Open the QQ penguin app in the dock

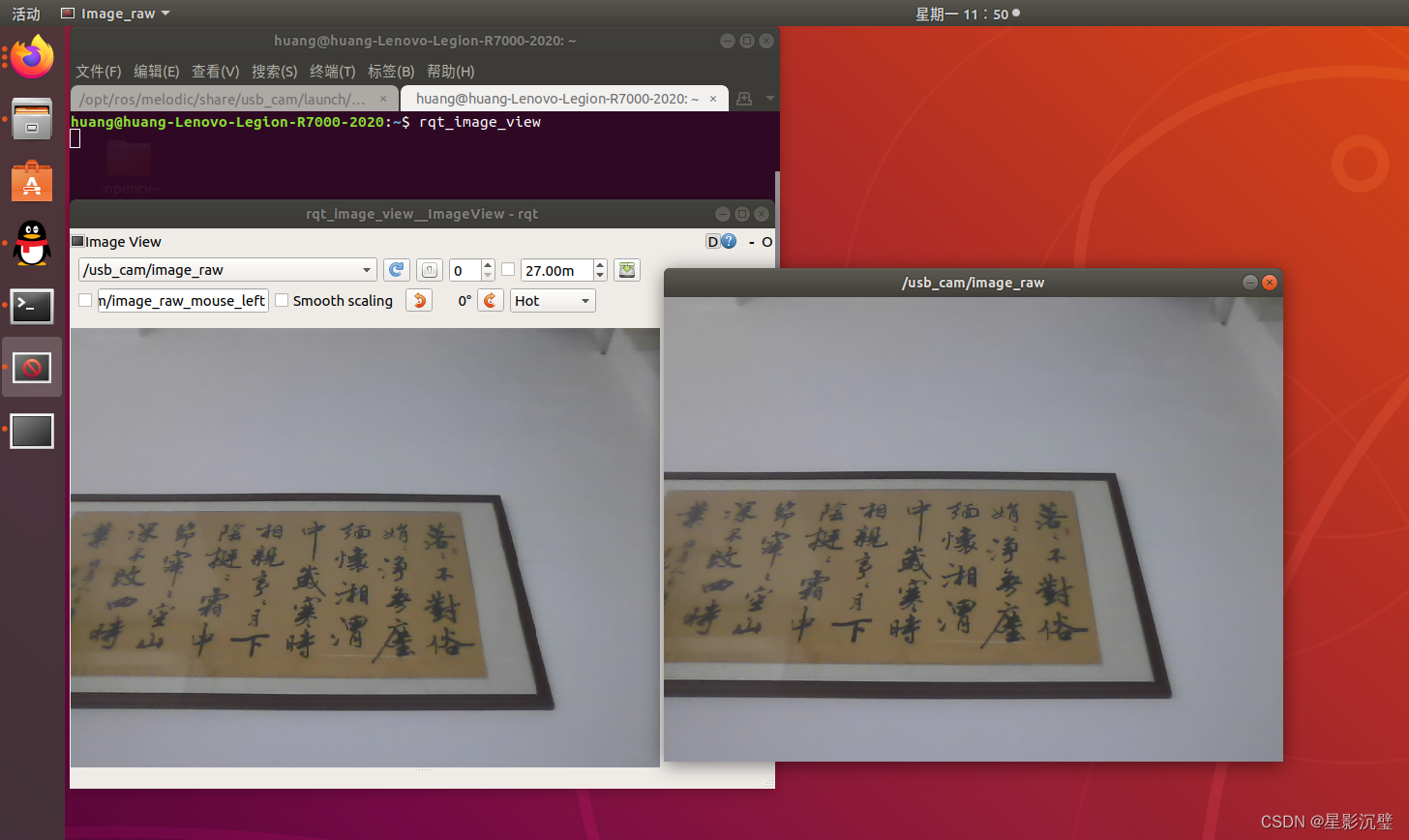pyautogui.click(x=32, y=244)
